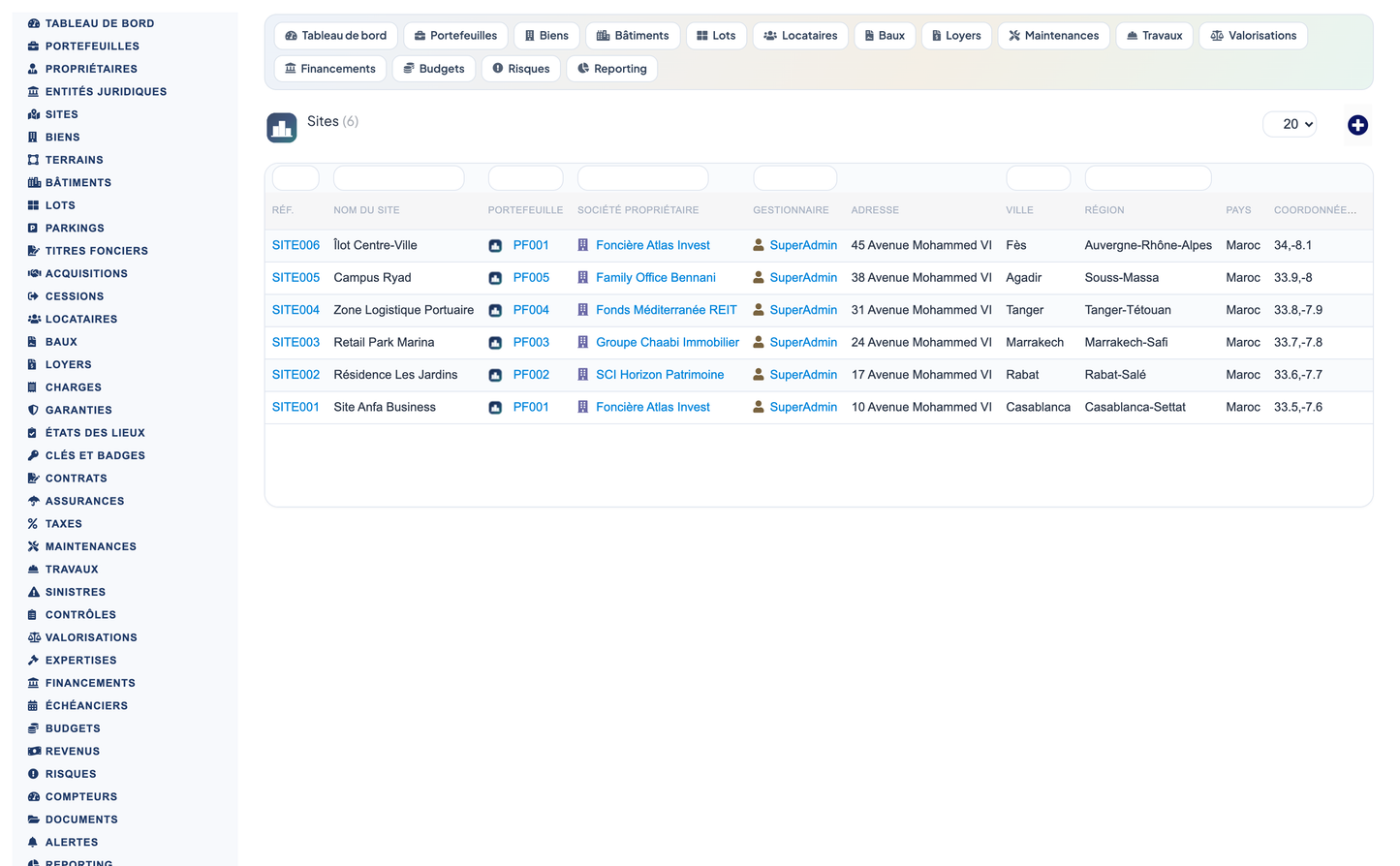Open Entités juridiques sidebar item

(x=106, y=92)
